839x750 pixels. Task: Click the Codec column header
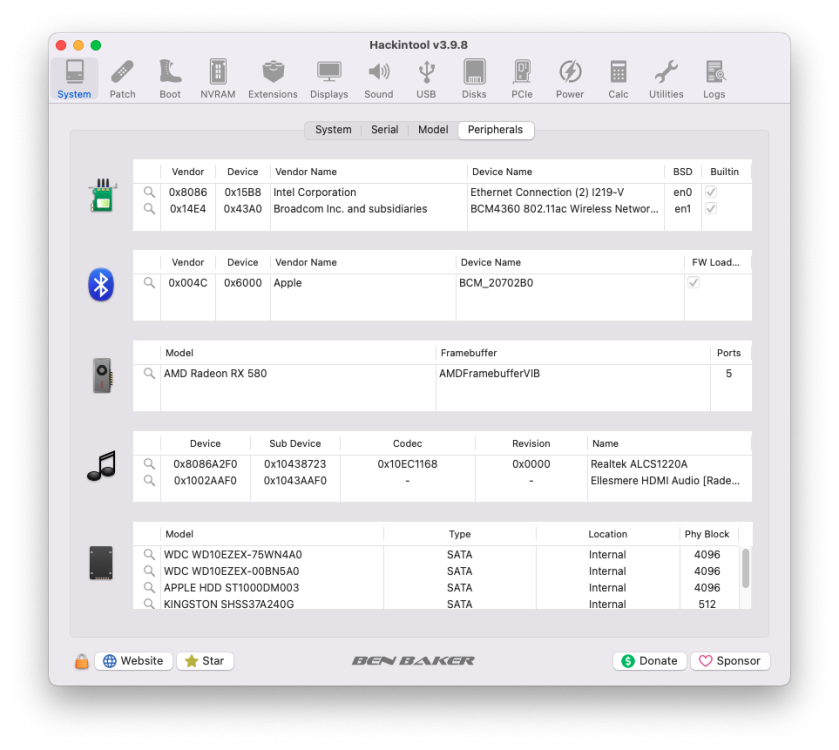coord(408,443)
